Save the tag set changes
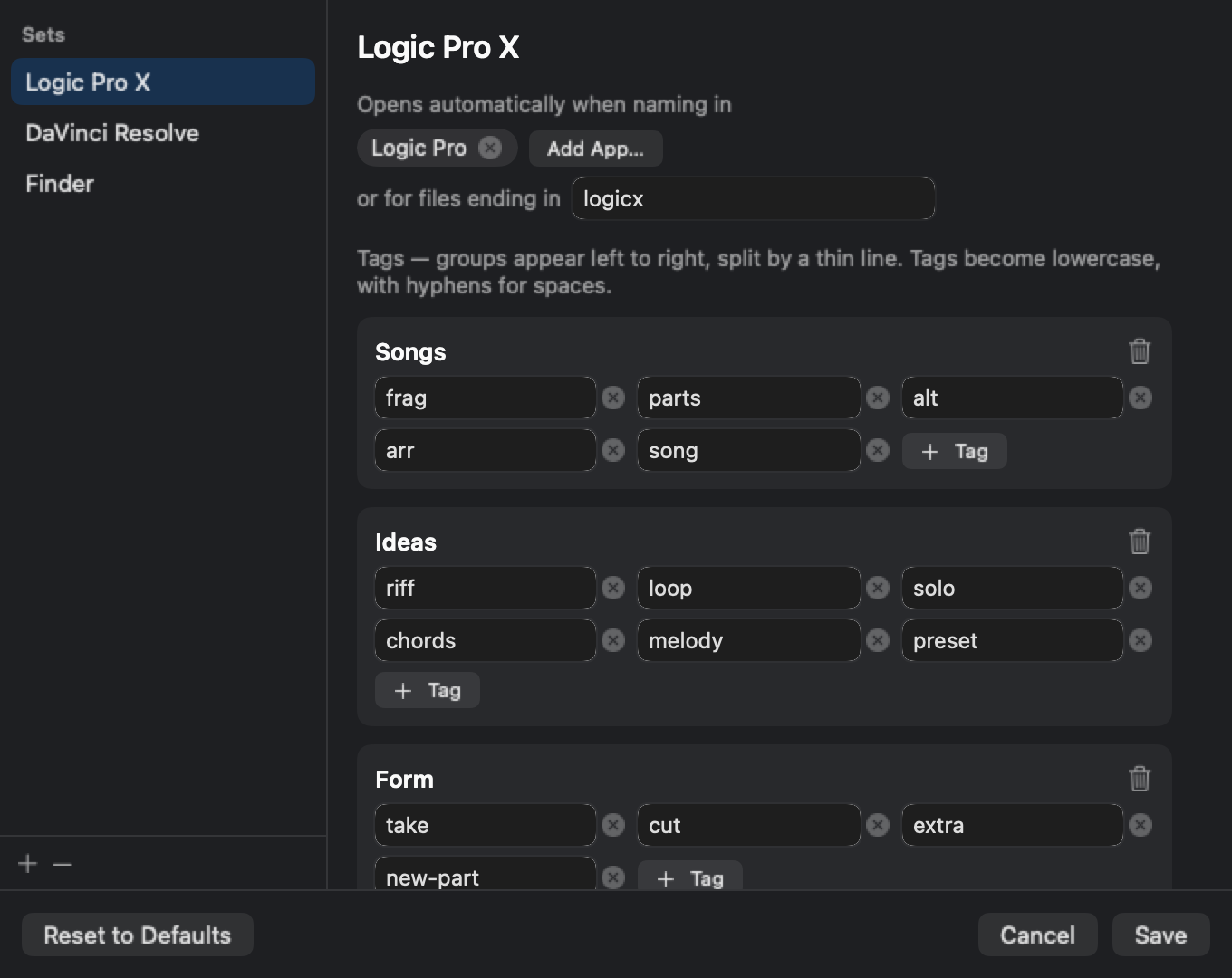1232x978 pixels. click(1160, 935)
